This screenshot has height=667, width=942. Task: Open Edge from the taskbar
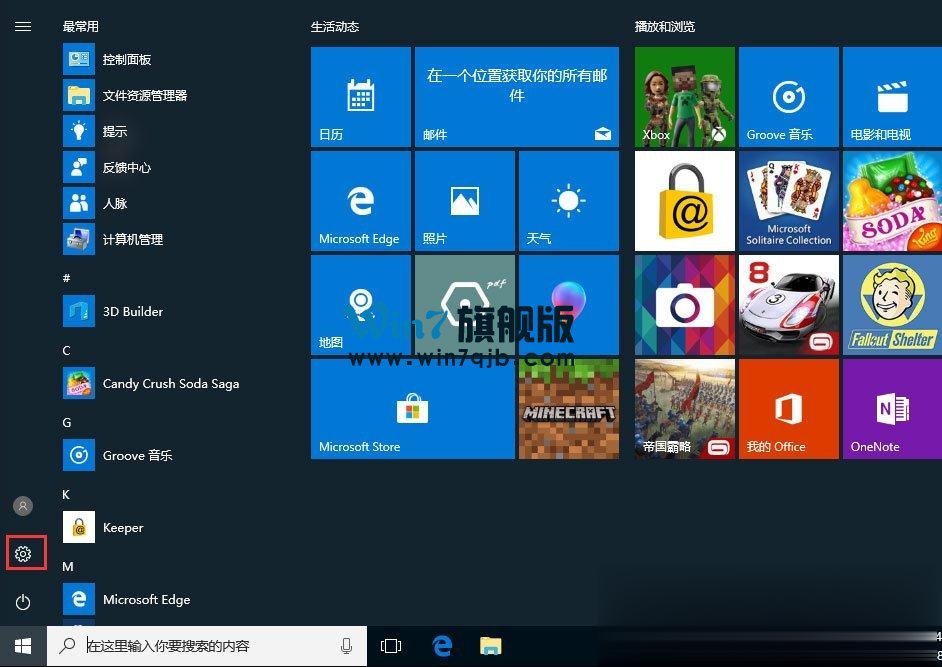442,646
